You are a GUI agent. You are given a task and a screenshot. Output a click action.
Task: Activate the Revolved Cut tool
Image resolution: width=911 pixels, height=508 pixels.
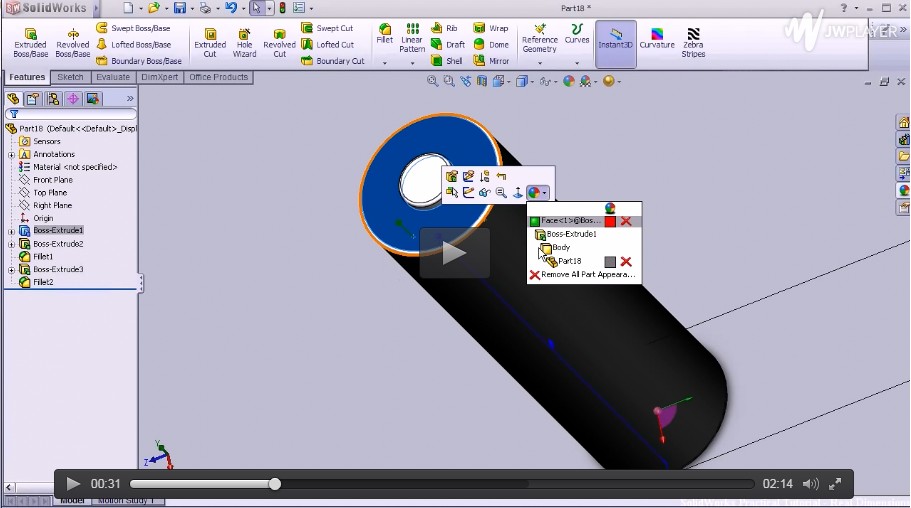click(x=279, y=42)
